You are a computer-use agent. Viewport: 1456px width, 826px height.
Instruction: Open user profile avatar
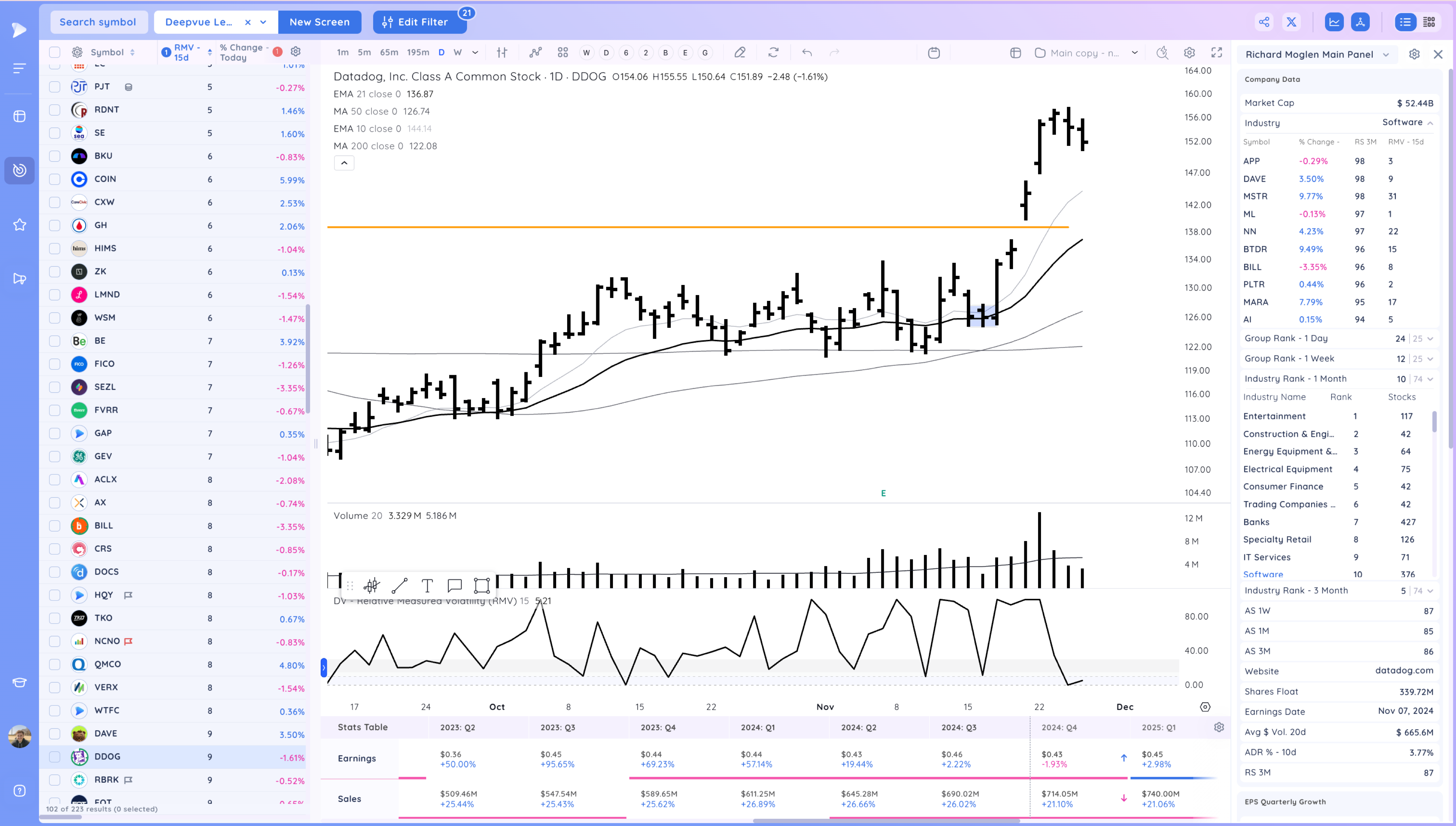19,736
